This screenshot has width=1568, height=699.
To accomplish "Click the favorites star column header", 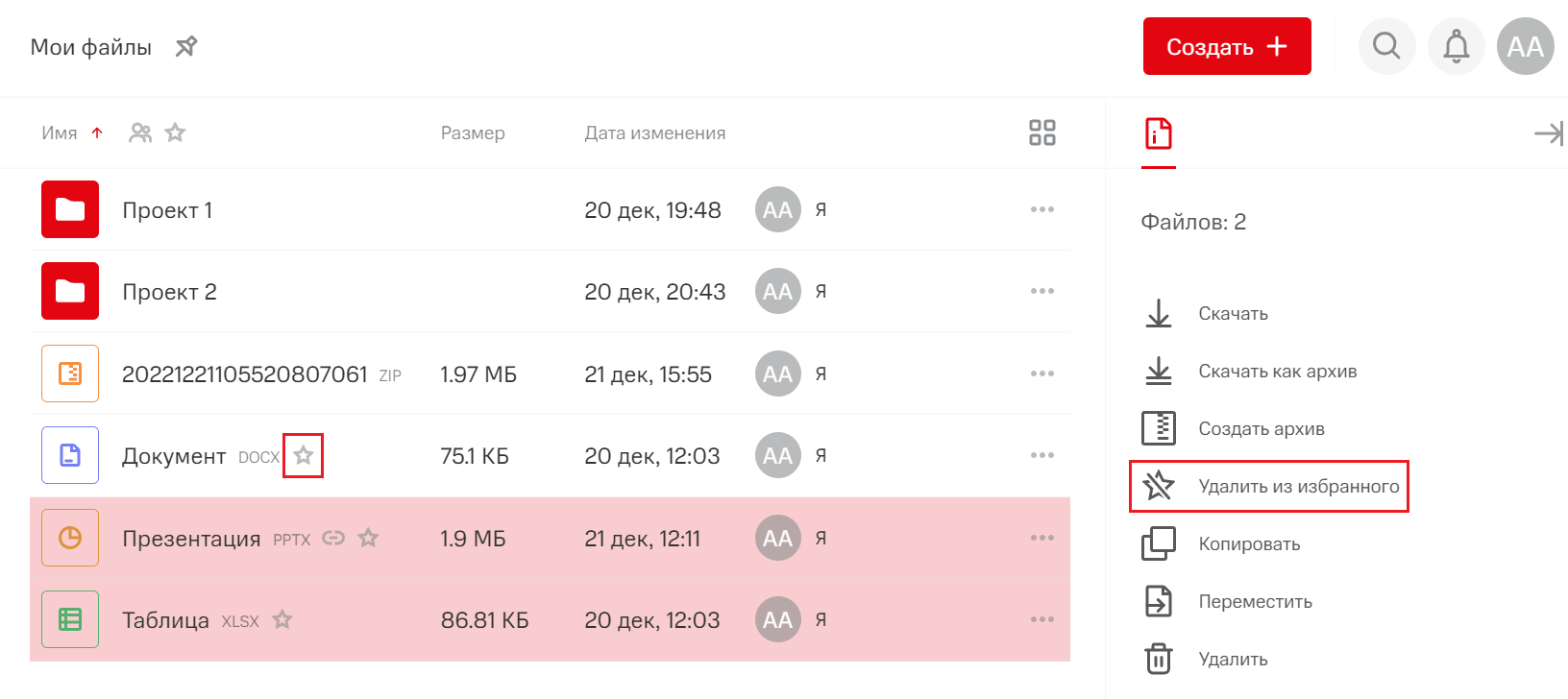I will (175, 133).
